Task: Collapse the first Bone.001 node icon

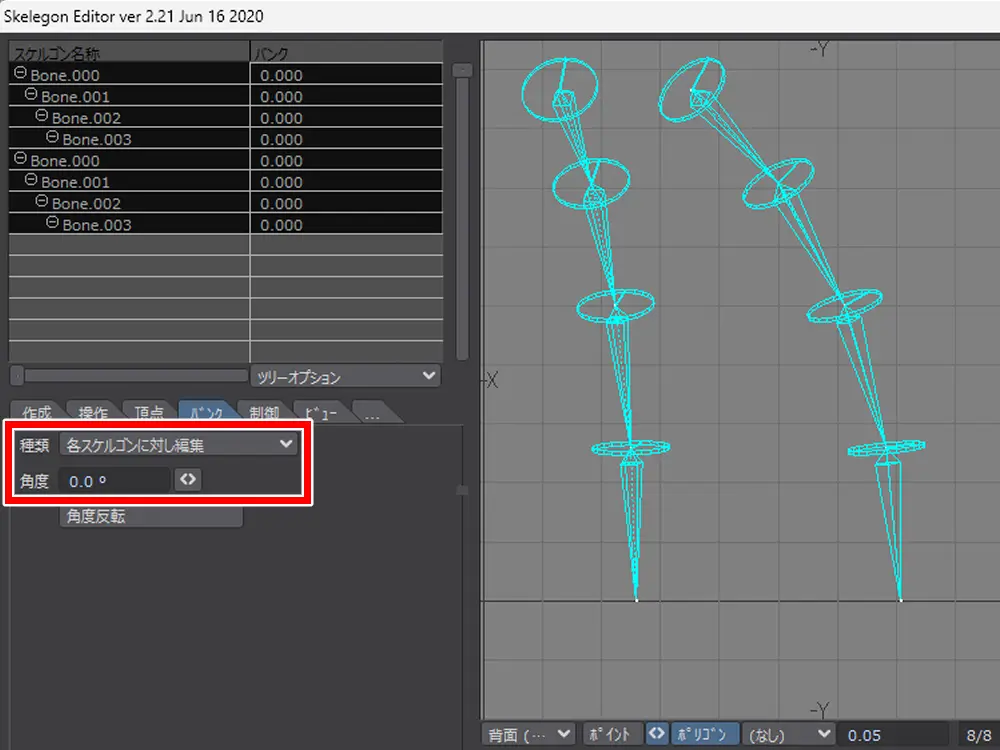Action: (x=31, y=96)
